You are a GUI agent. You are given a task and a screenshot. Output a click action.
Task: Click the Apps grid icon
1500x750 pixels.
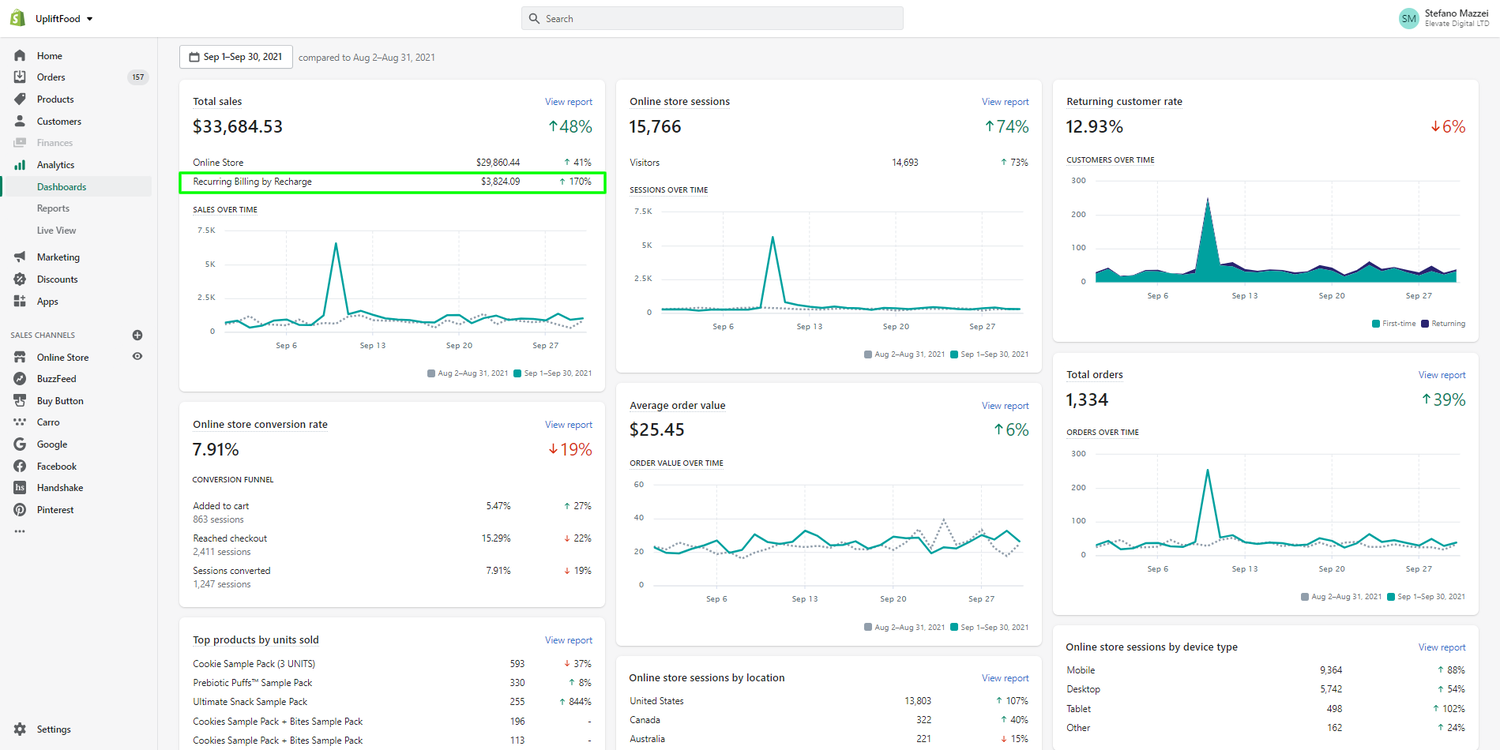click(x=20, y=301)
